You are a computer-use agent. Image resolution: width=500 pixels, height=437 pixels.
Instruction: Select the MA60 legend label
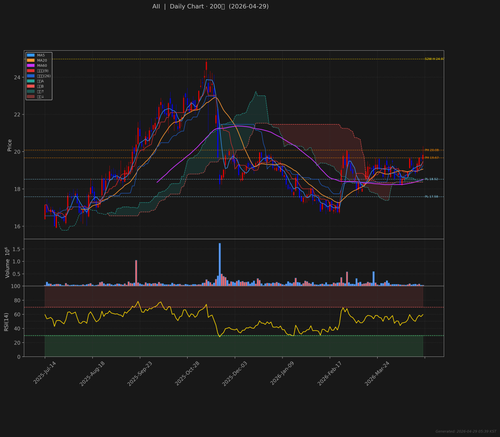42,65
